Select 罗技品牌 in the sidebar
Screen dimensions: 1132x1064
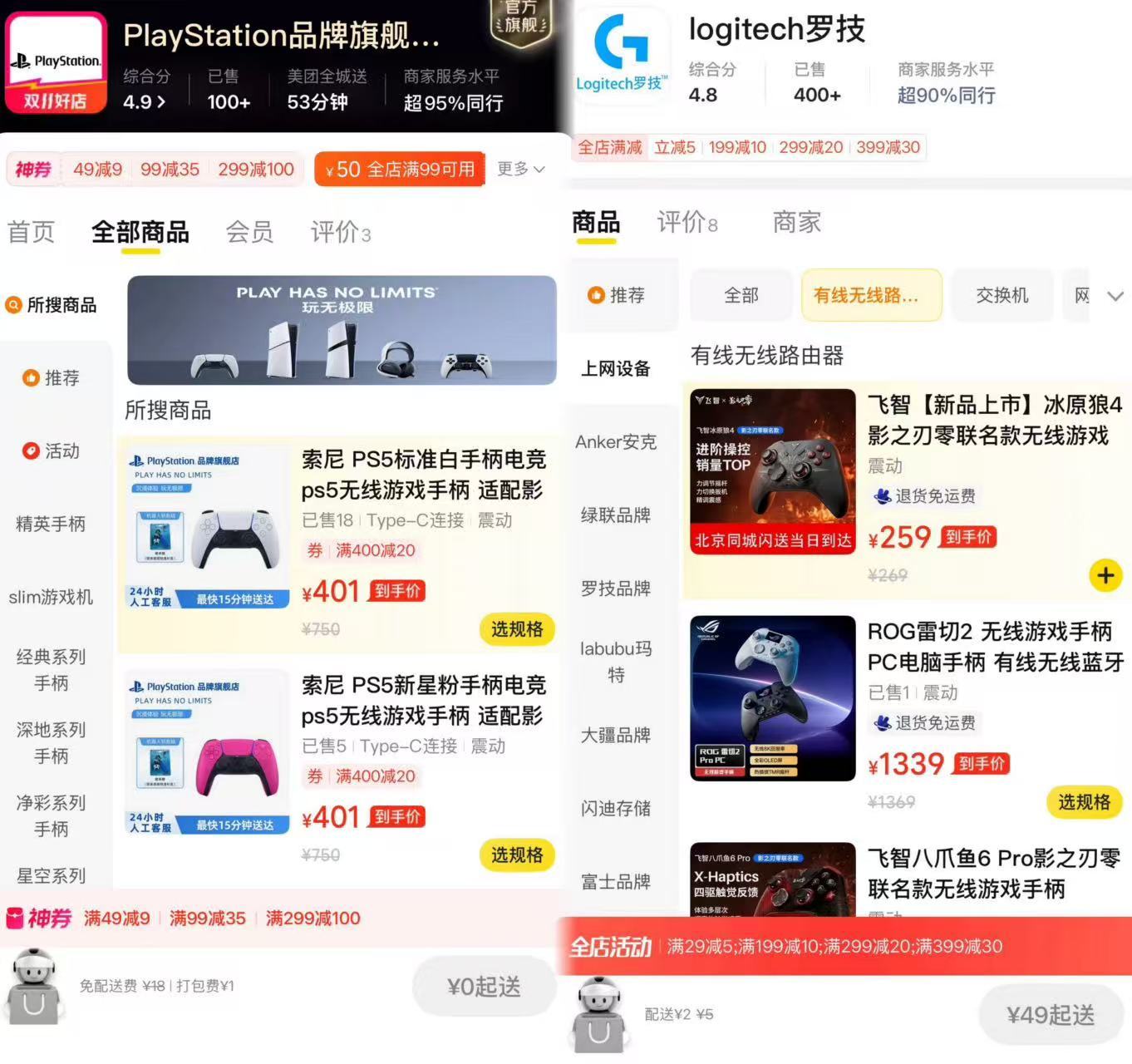click(x=616, y=589)
